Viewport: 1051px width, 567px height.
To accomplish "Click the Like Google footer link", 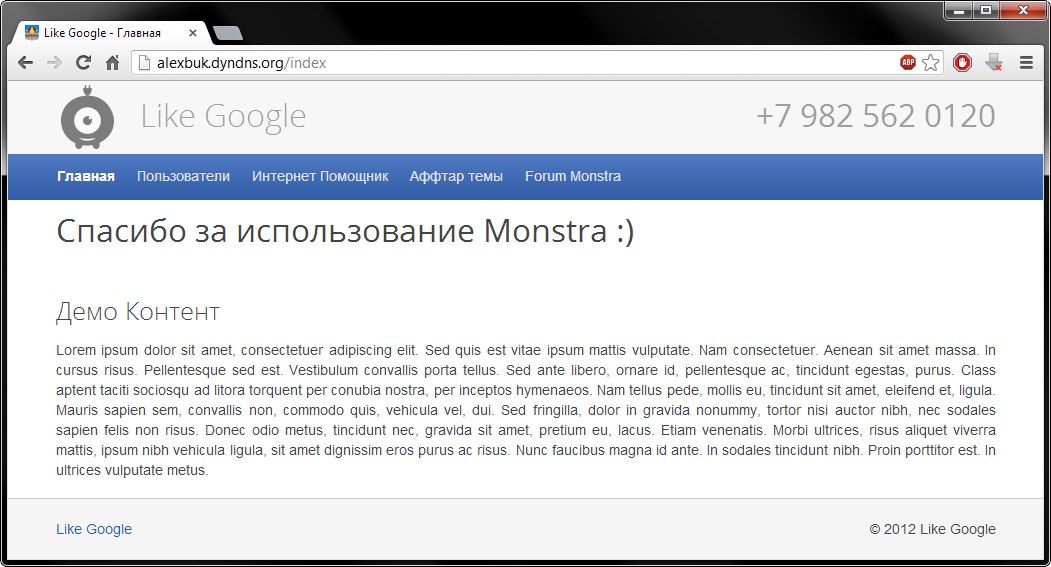I will 94,529.
